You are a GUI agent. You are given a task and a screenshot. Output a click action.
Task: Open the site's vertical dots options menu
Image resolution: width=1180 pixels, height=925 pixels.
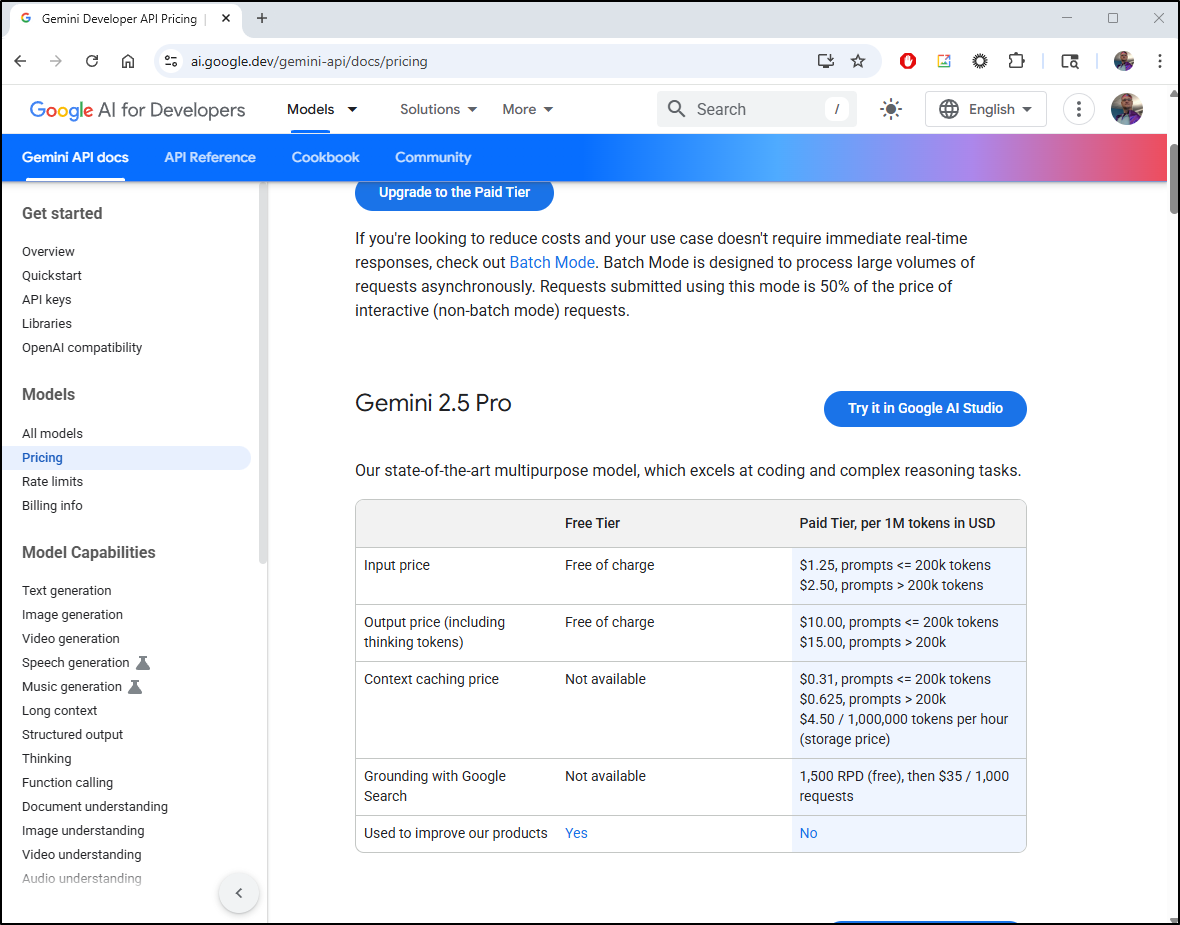click(x=1078, y=109)
